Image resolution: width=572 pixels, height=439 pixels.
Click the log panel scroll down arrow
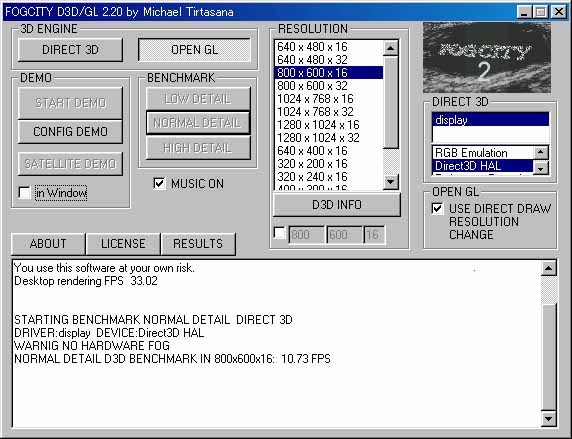tap(549, 419)
